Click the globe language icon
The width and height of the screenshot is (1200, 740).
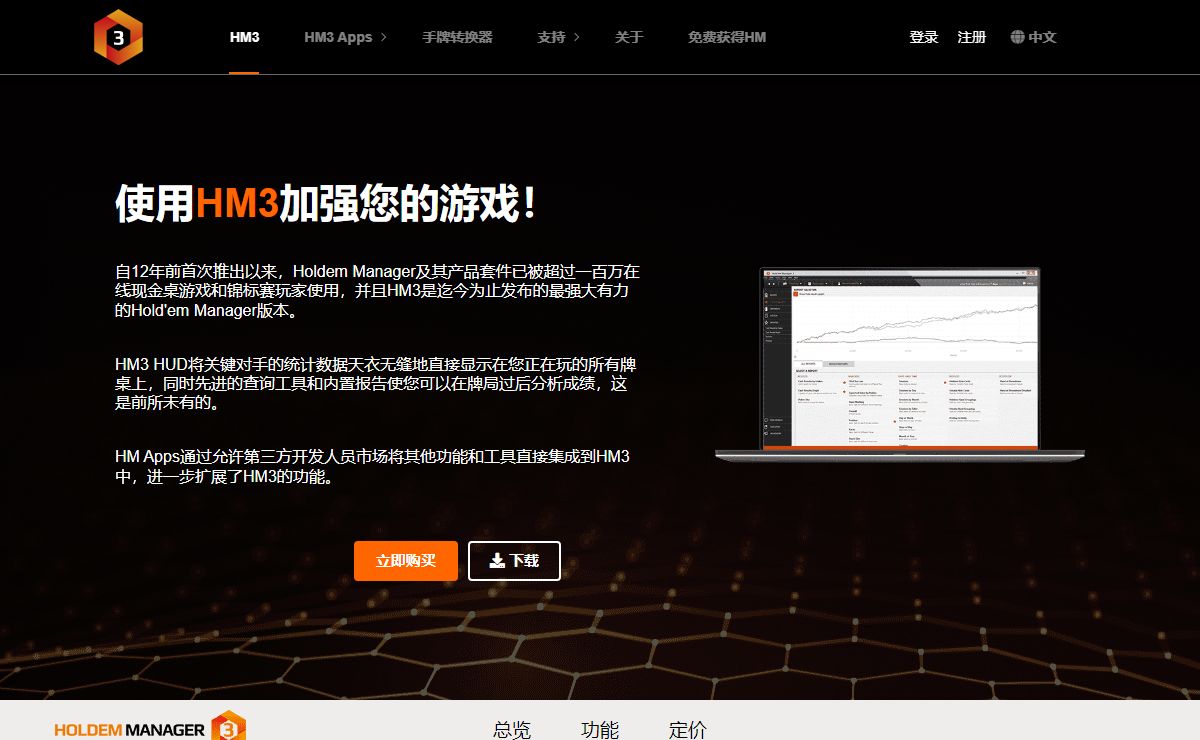pos(1018,37)
